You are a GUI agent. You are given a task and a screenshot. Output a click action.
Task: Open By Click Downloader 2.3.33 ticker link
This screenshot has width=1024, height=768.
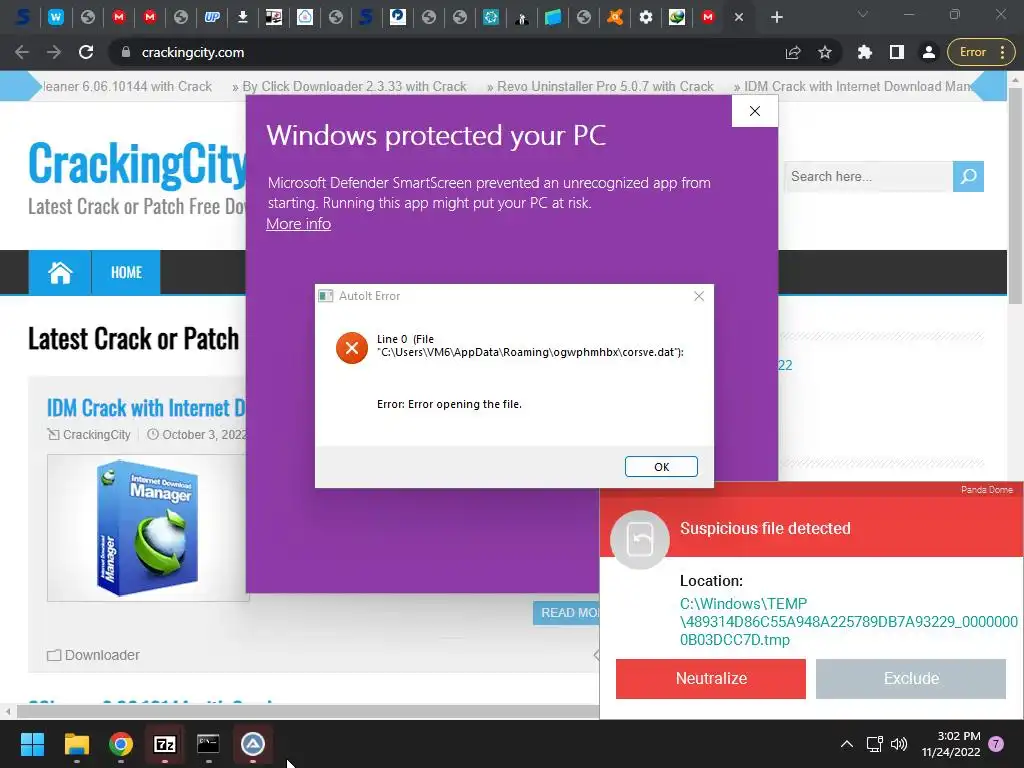(x=354, y=86)
